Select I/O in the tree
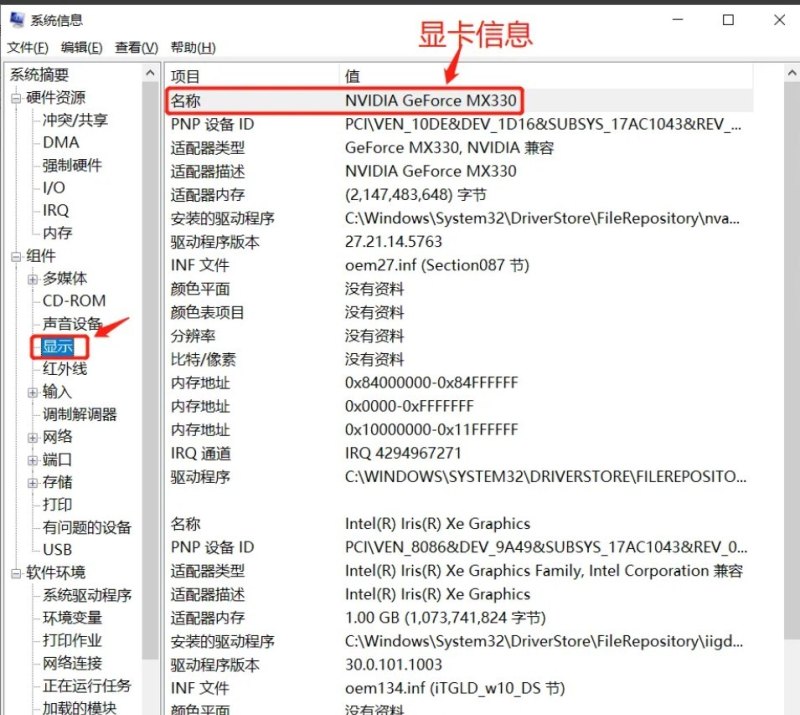 click(x=54, y=188)
